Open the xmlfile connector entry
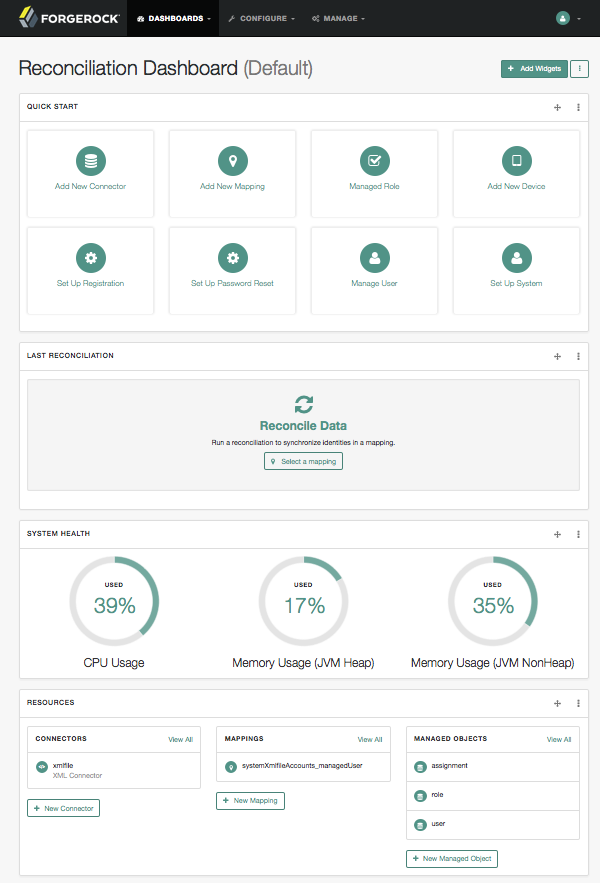The width and height of the screenshot is (600, 883). (114, 770)
